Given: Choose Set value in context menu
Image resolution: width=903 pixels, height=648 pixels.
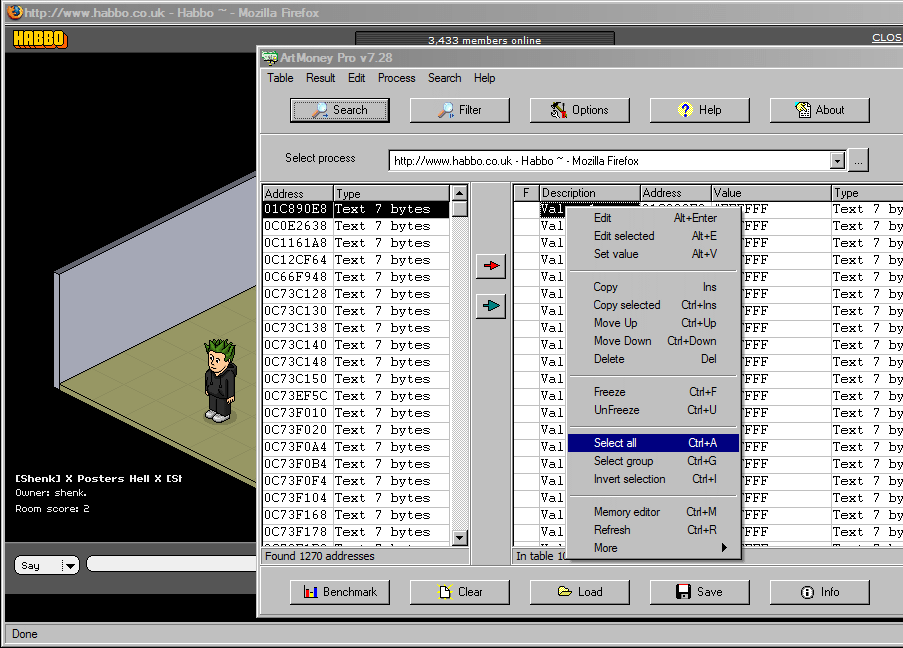Looking at the screenshot, I should pos(654,253).
